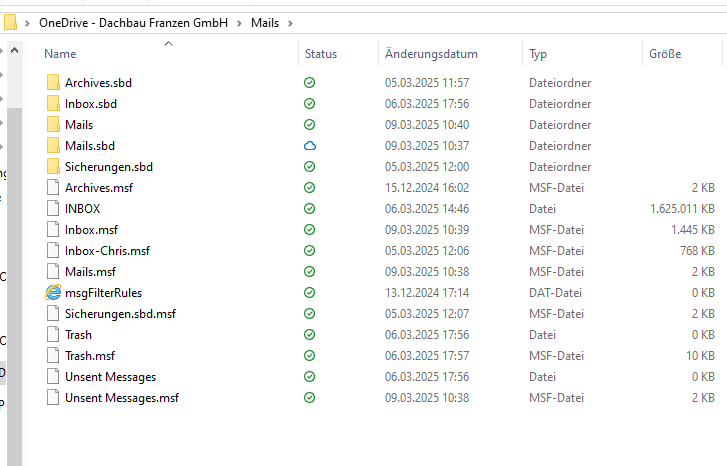Image resolution: width=727 pixels, height=466 pixels.
Task: Select the Inbox.msf file name
Action: (x=90, y=230)
